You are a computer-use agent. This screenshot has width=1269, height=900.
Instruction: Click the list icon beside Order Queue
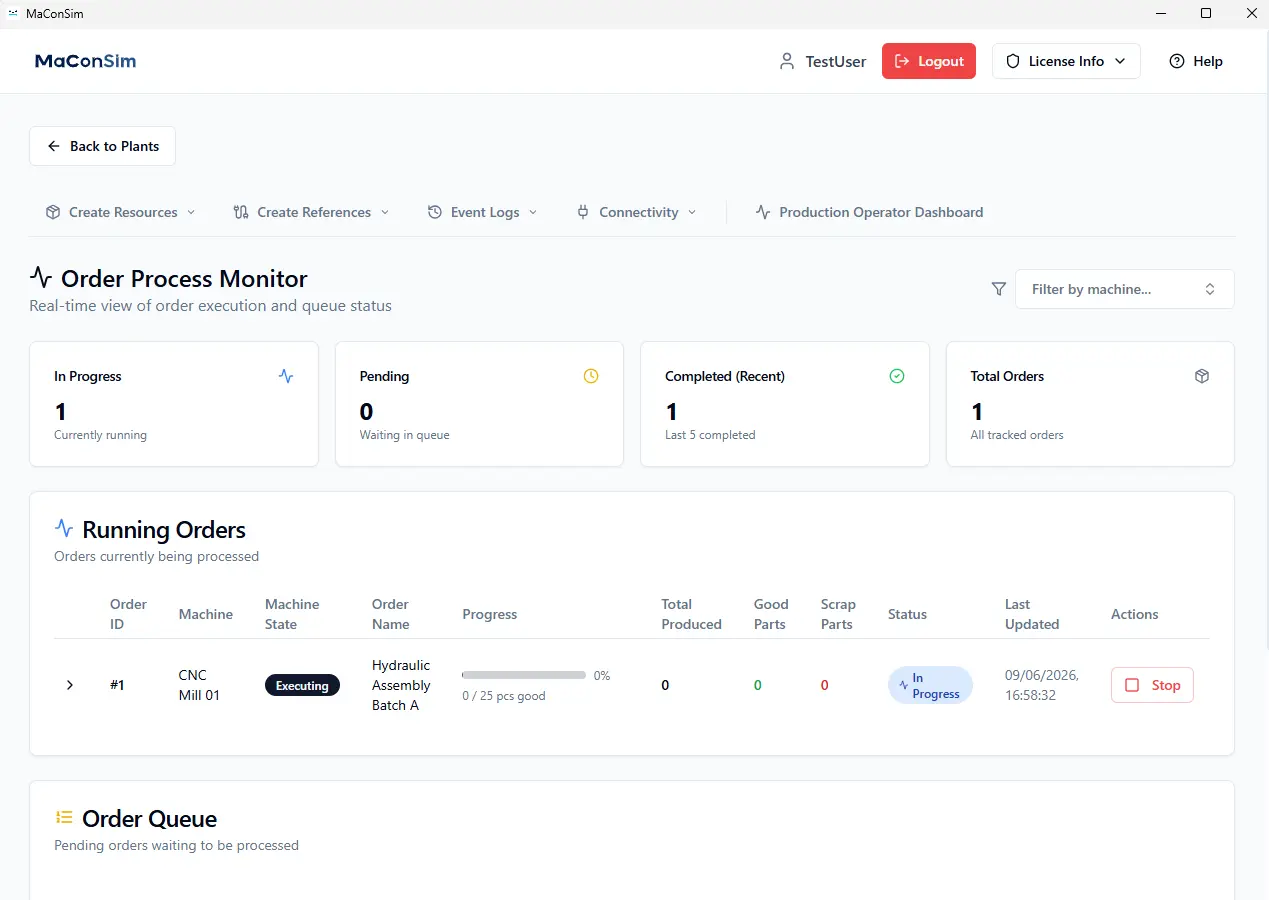click(x=64, y=817)
